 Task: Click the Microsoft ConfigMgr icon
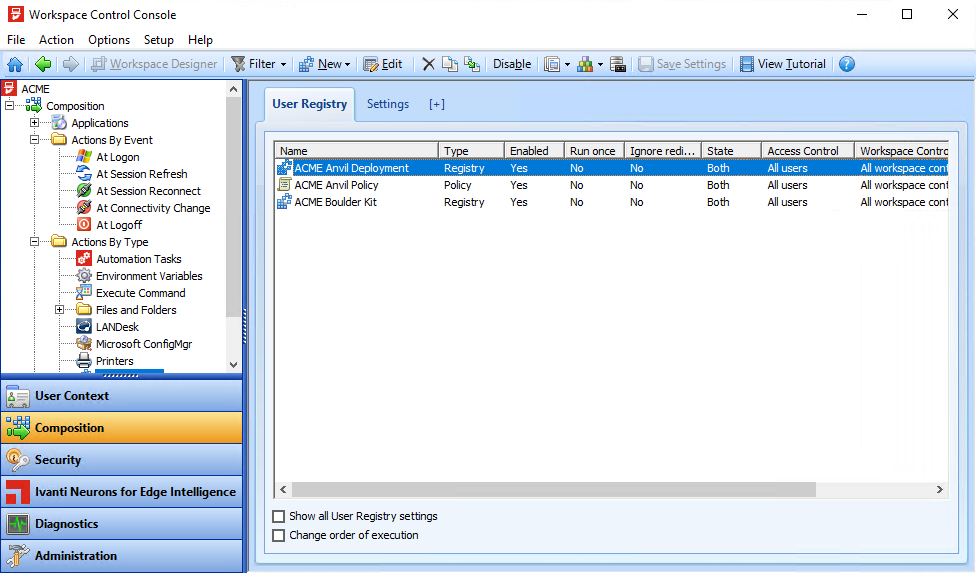(84, 343)
